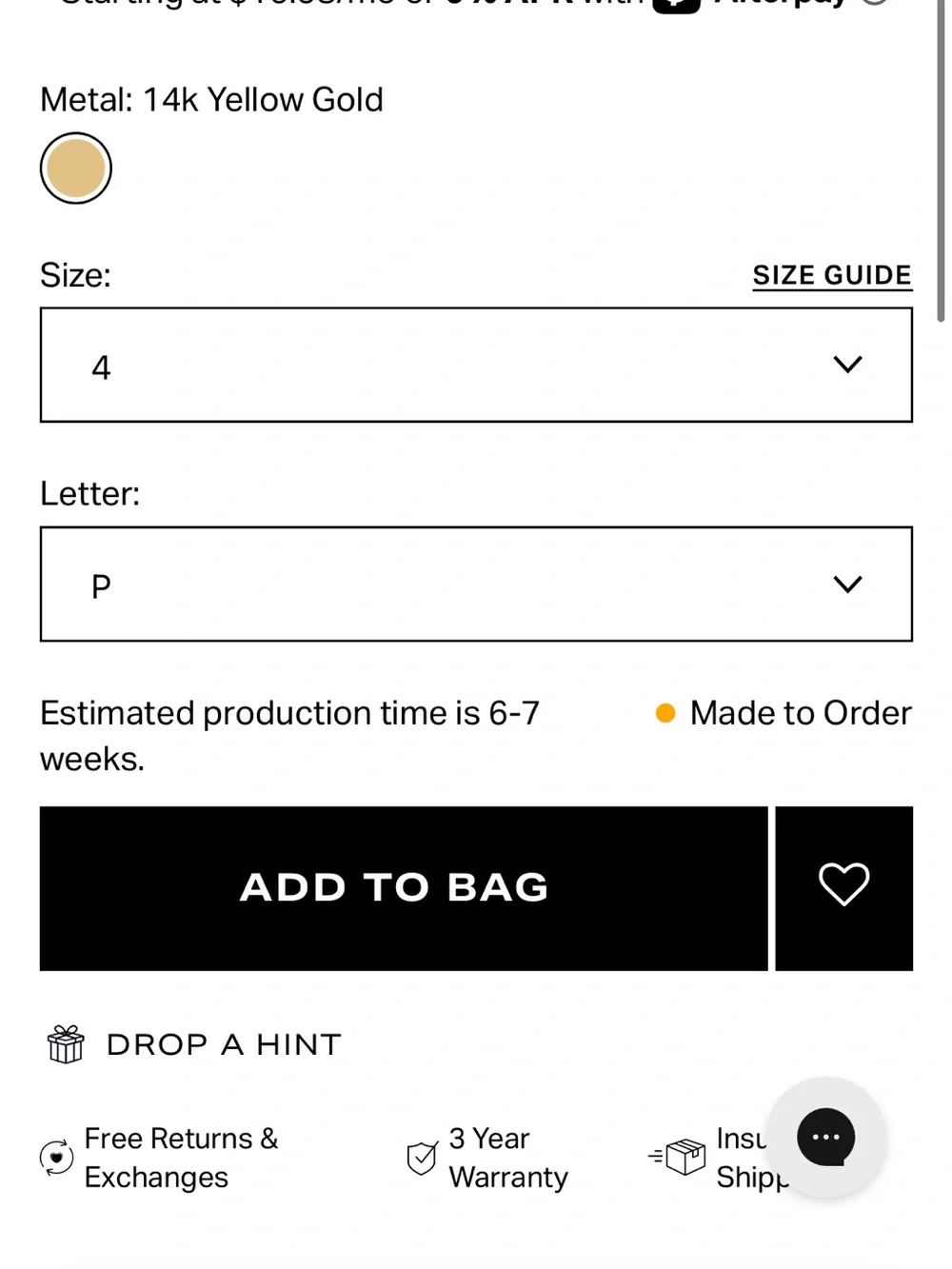Click the DROP A HINT link
952x1269 pixels.
click(x=224, y=1044)
